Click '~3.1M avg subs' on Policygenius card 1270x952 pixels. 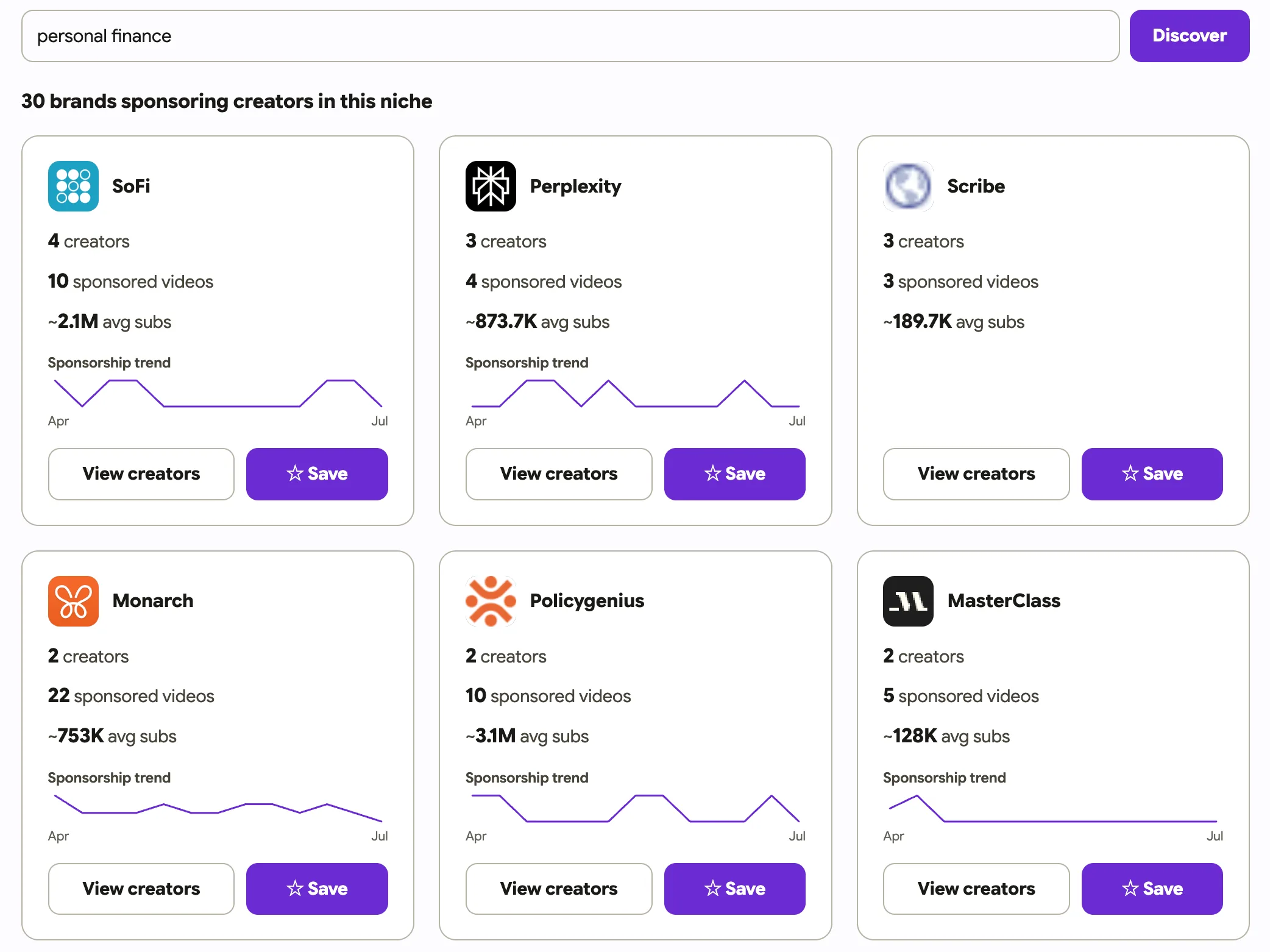click(527, 736)
